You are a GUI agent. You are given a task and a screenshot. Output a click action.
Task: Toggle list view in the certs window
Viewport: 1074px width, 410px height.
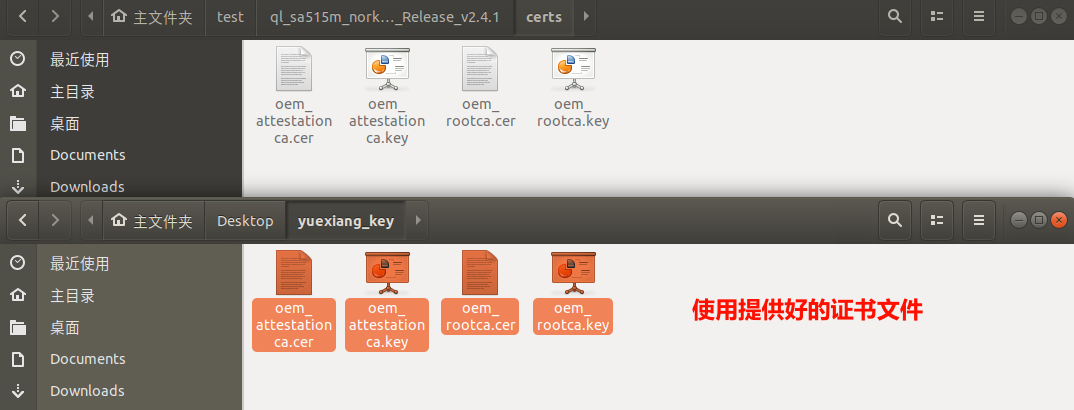[x=937, y=17]
